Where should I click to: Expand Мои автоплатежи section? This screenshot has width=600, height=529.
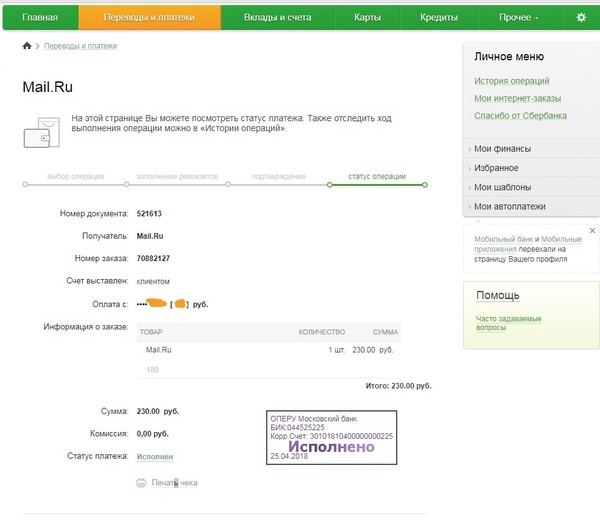click(x=531, y=206)
